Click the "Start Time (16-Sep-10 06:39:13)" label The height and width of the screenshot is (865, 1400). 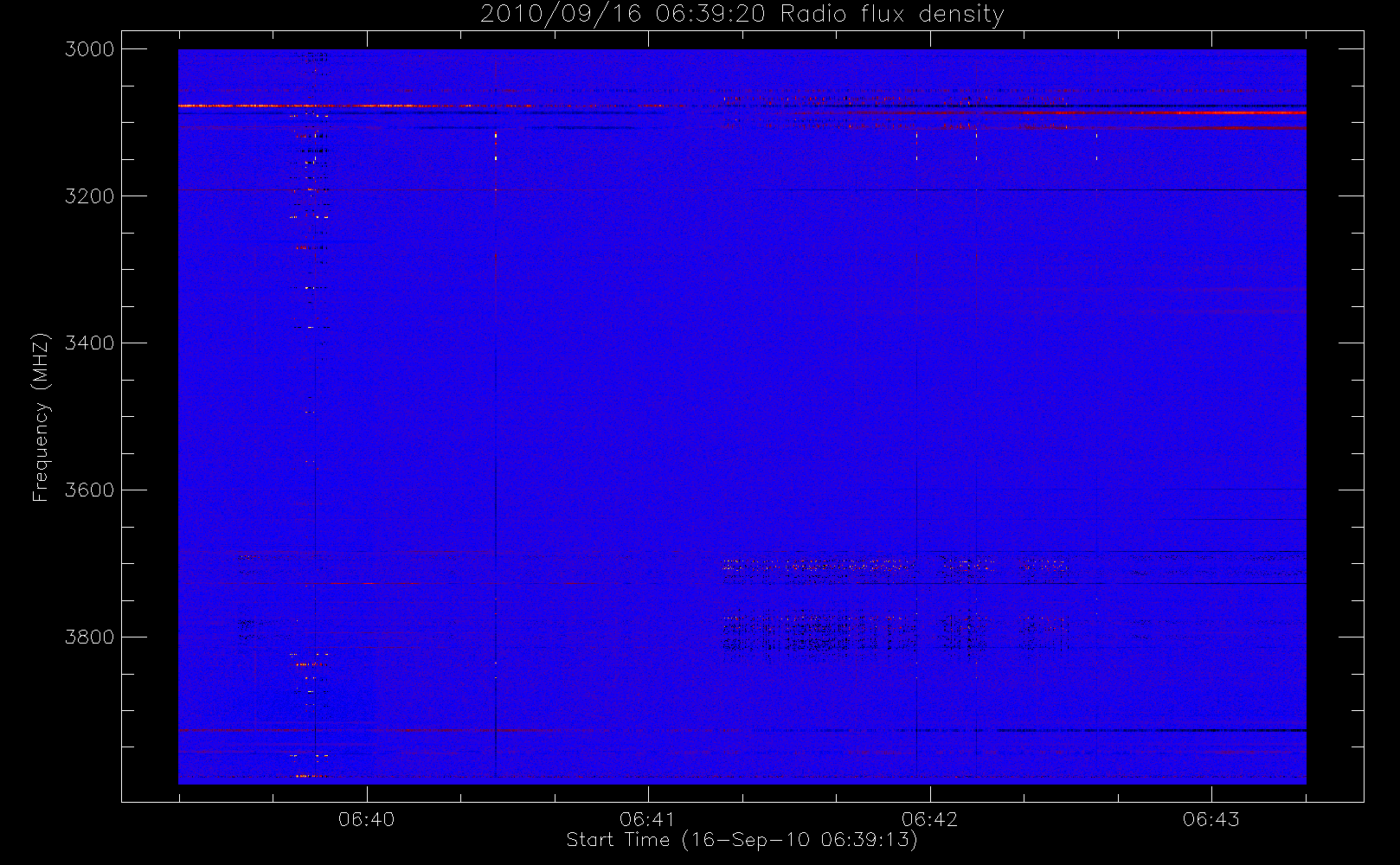point(742,840)
